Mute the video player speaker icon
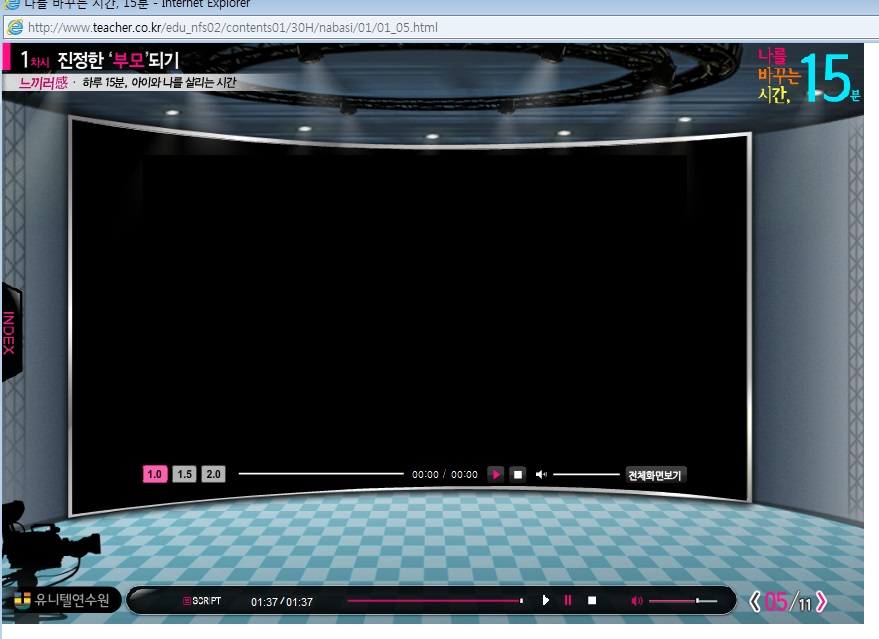The height and width of the screenshot is (639, 879). [541, 475]
